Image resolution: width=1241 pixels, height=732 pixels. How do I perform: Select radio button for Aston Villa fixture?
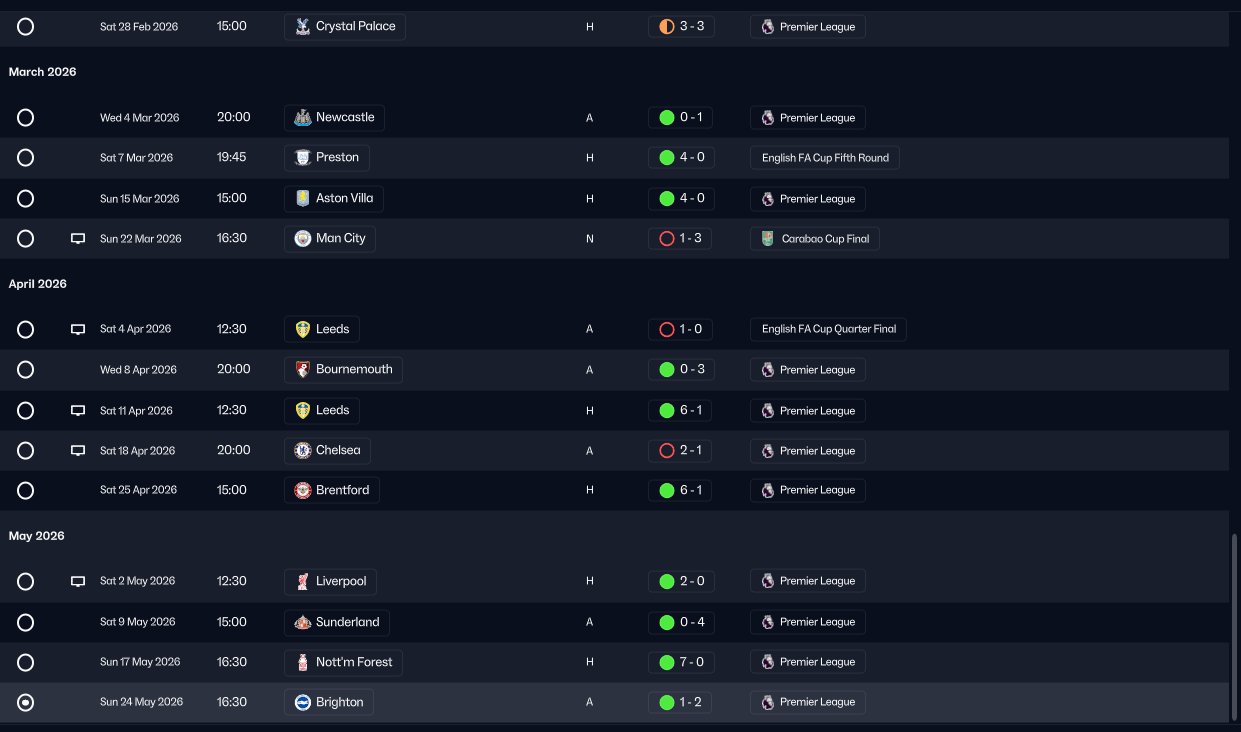coord(26,198)
